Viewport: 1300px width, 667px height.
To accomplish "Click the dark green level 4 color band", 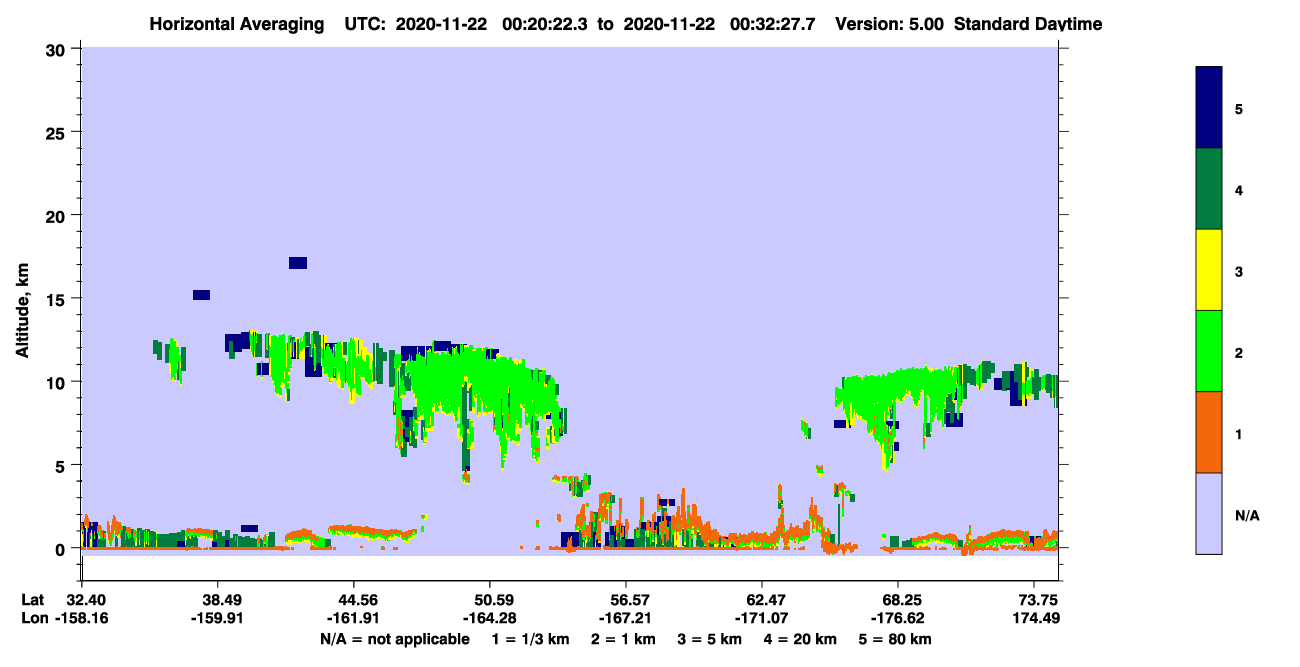I will click(1209, 189).
